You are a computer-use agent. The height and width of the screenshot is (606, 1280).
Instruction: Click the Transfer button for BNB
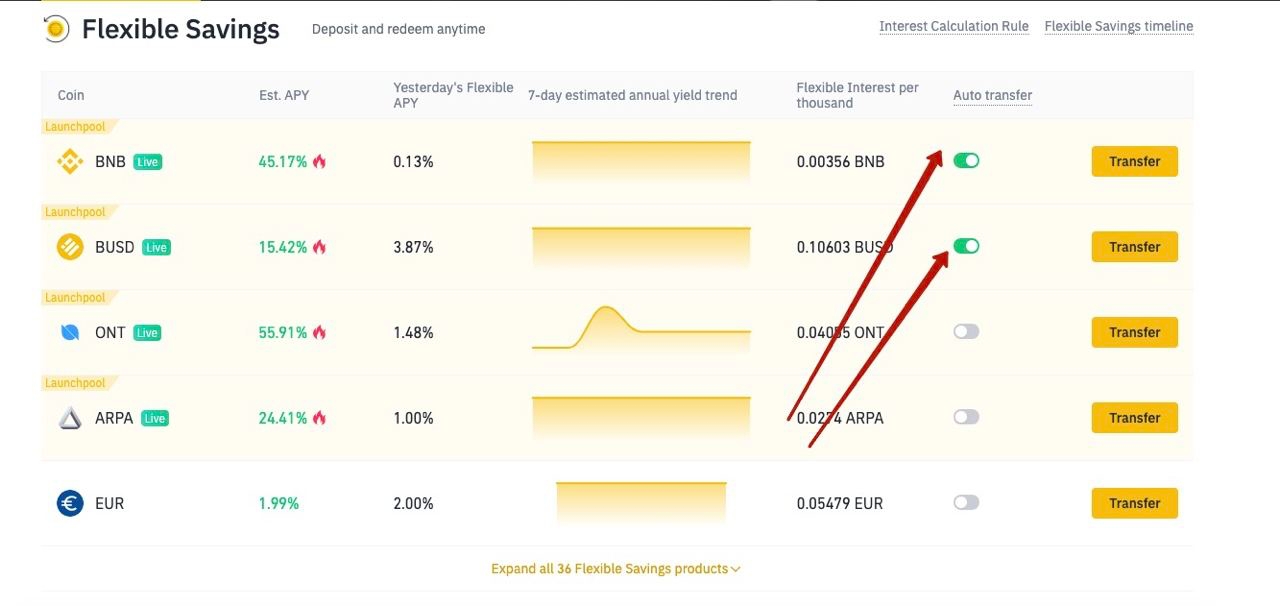tap(1134, 161)
